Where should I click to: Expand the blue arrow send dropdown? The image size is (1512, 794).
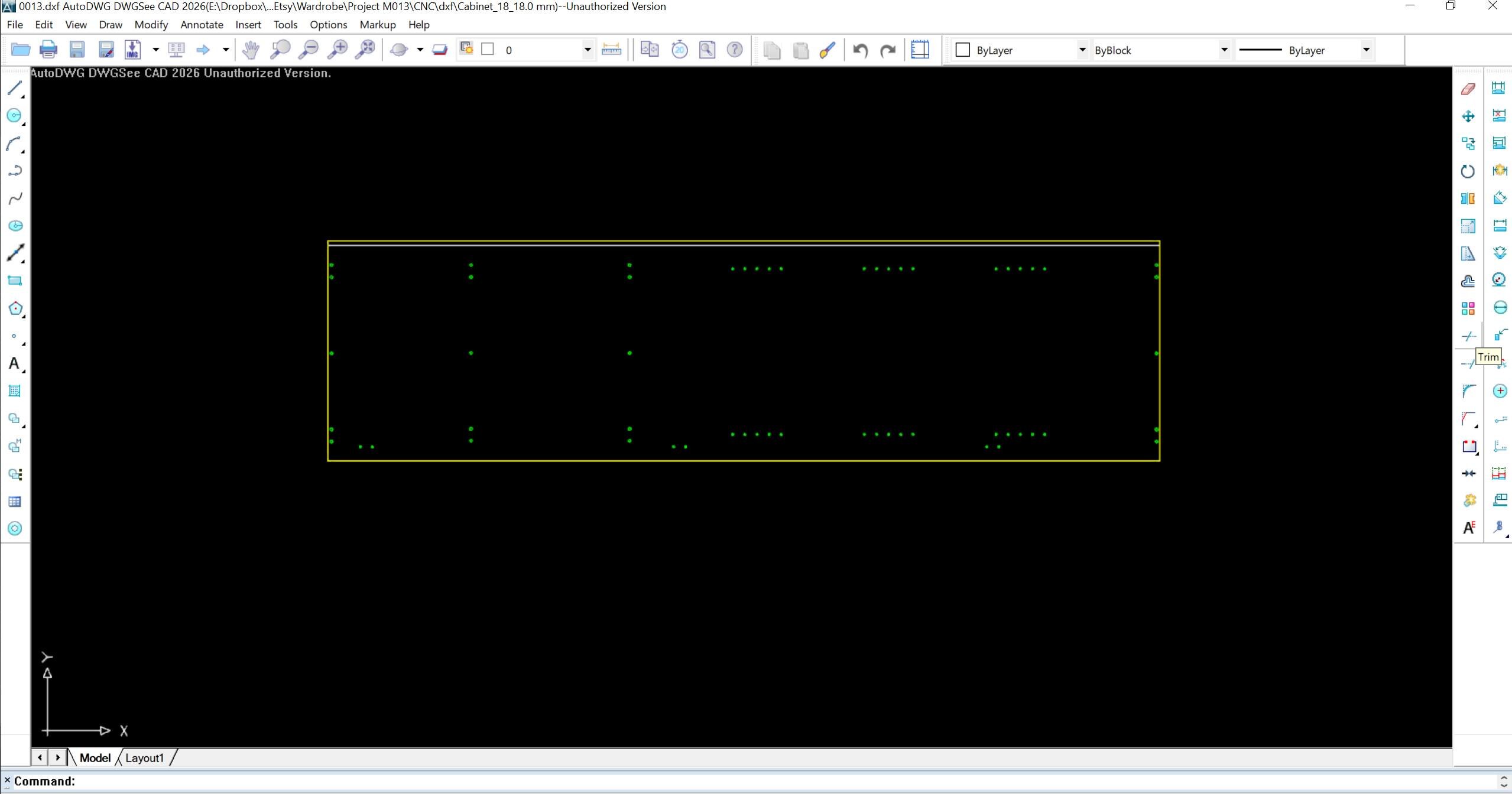pos(226,50)
